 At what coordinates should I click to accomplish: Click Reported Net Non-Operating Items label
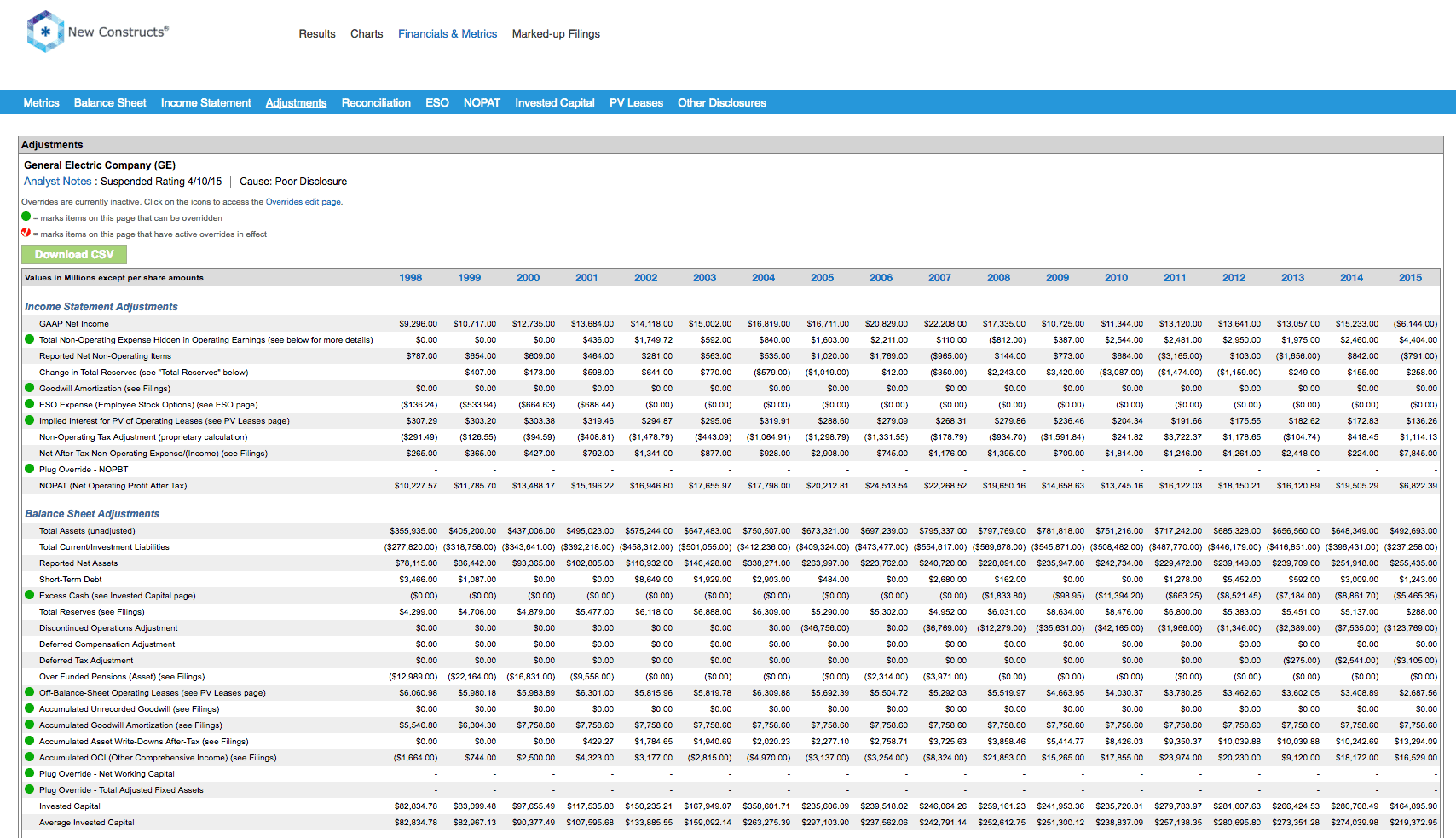(105, 356)
